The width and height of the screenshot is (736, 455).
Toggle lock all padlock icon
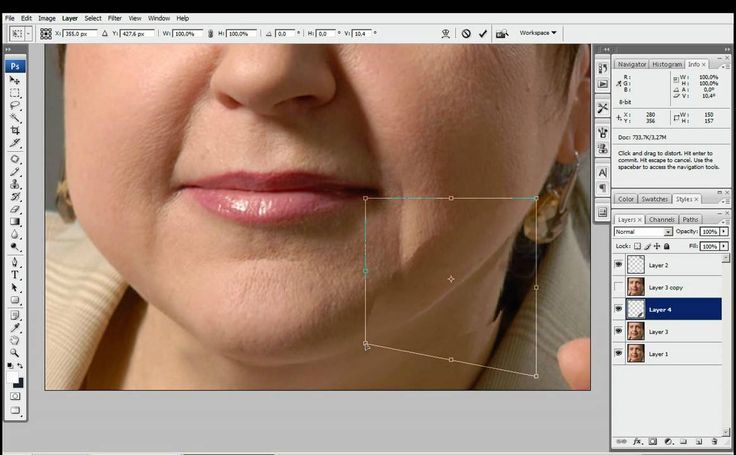point(667,246)
